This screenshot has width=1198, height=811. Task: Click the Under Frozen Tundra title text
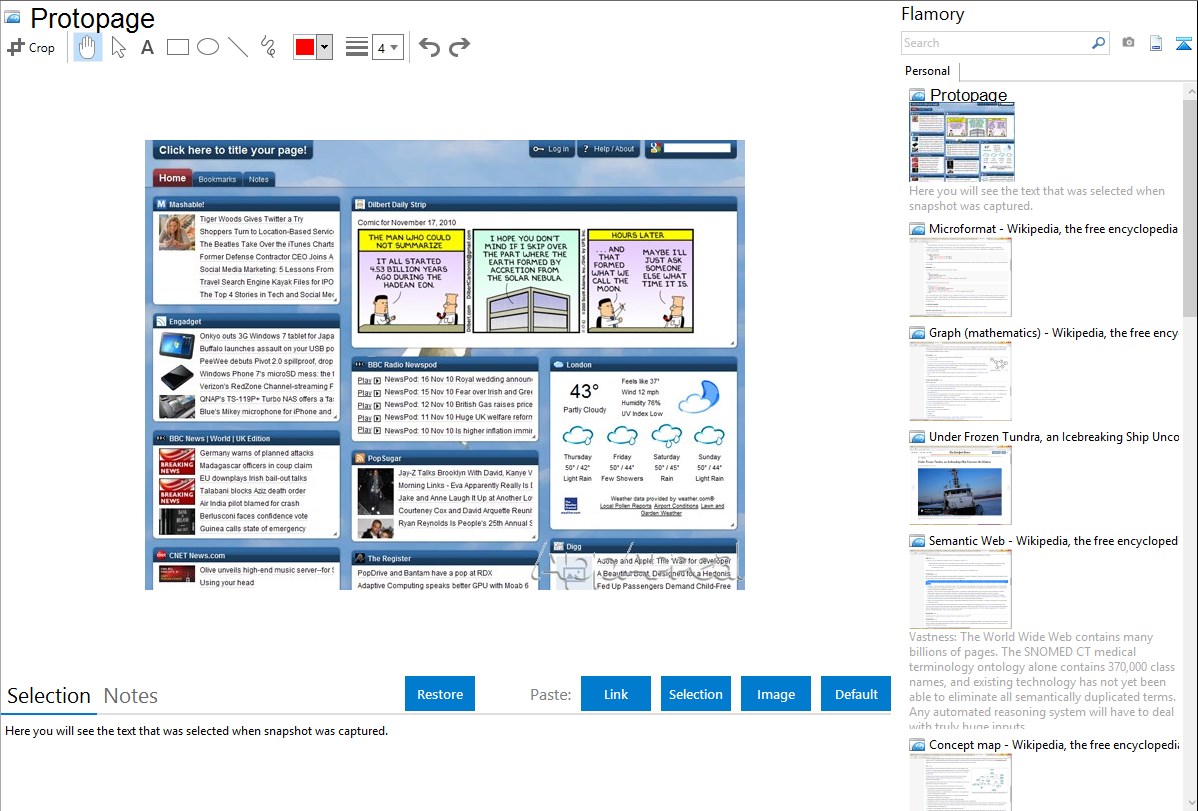pyautogui.click(x=1054, y=436)
